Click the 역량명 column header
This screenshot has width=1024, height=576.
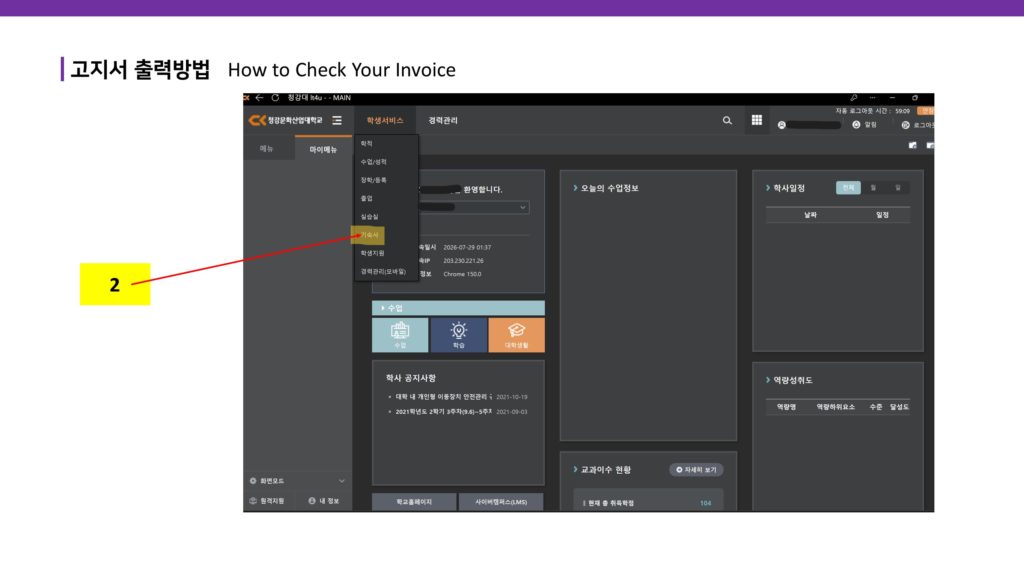pyautogui.click(x=786, y=407)
